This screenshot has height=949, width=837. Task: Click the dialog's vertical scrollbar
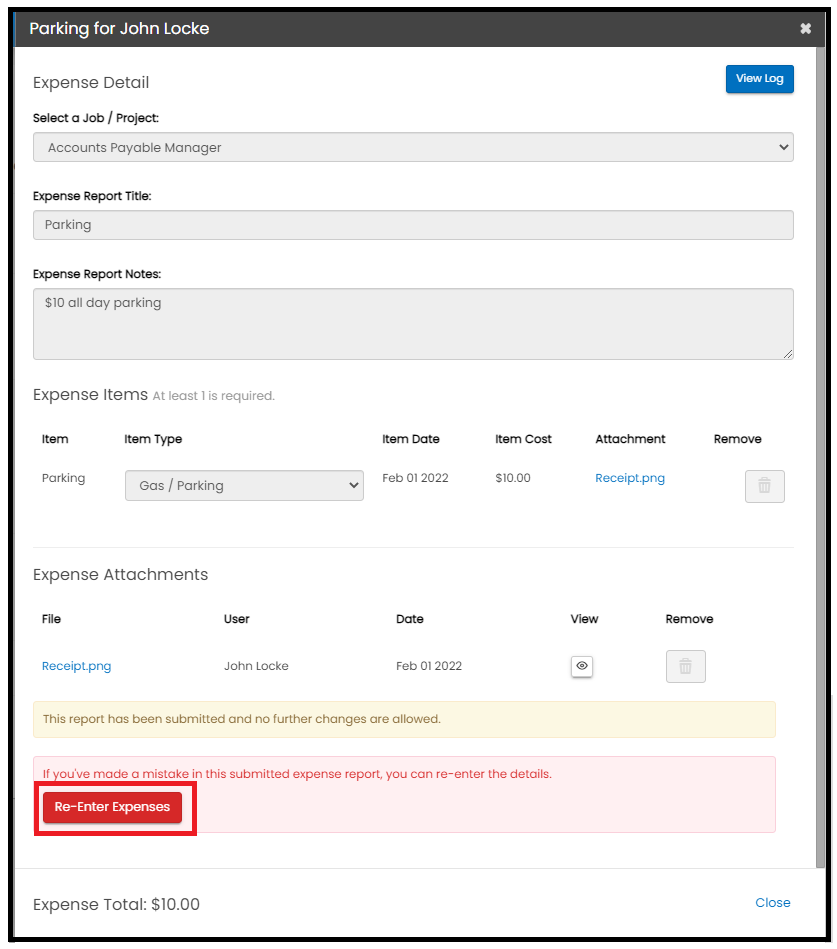tap(820, 457)
